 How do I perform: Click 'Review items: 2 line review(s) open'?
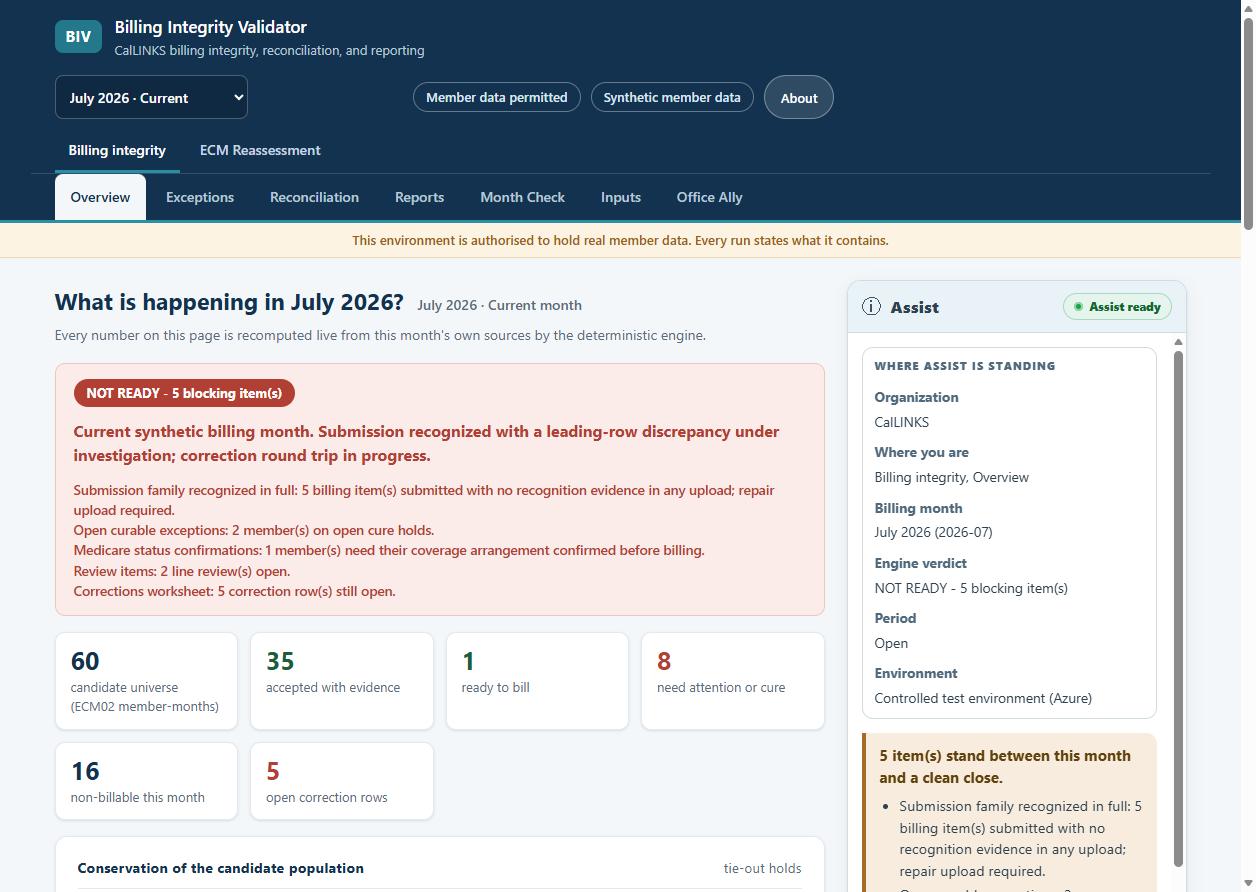[x=182, y=571]
